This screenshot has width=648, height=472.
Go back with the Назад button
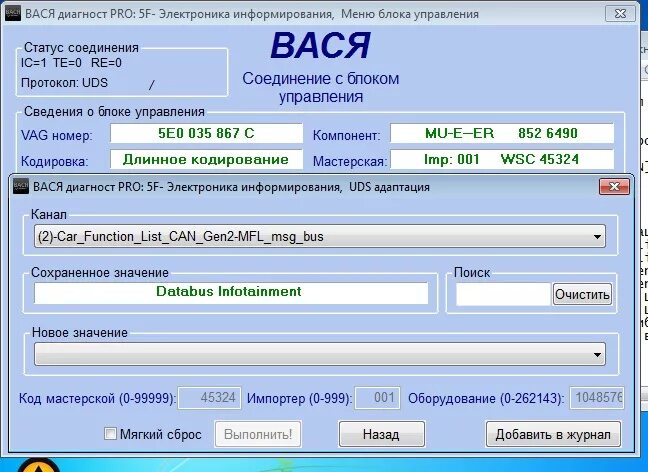(x=381, y=434)
